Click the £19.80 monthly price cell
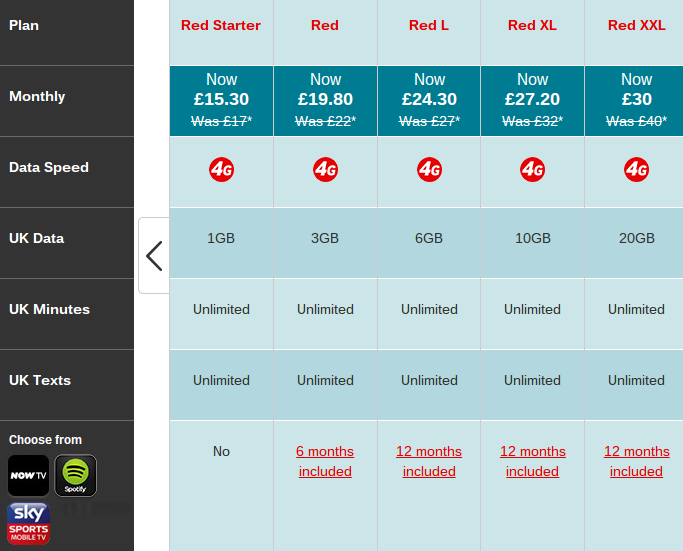Screen dimensions: 683x551 tap(325, 101)
